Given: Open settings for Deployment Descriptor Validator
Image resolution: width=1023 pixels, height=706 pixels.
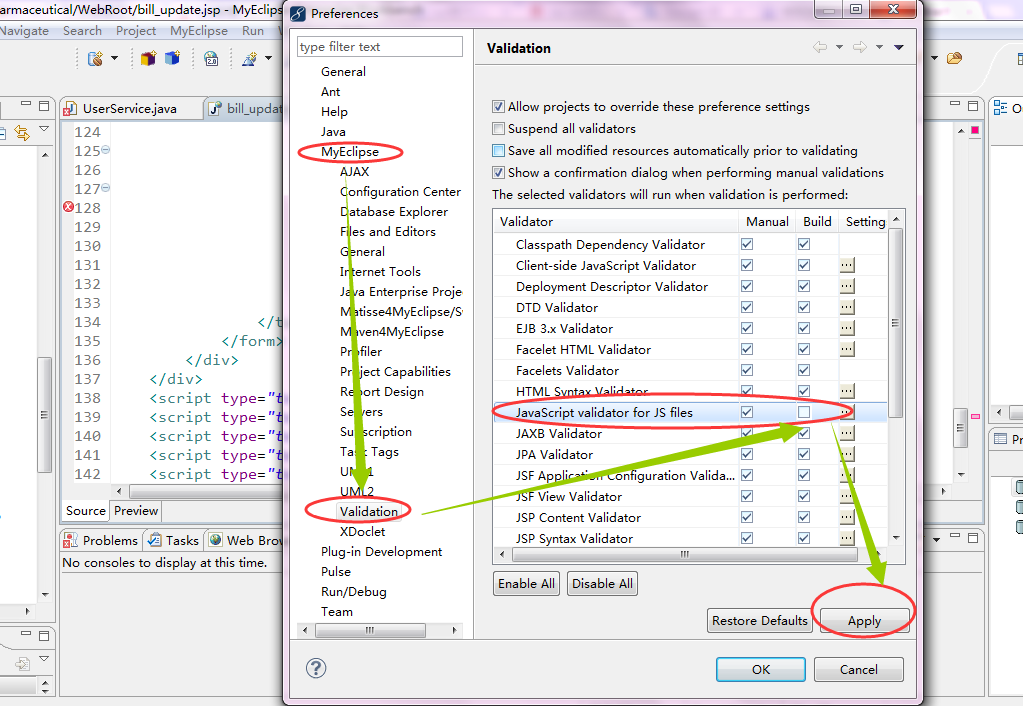Looking at the screenshot, I should click(847, 286).
